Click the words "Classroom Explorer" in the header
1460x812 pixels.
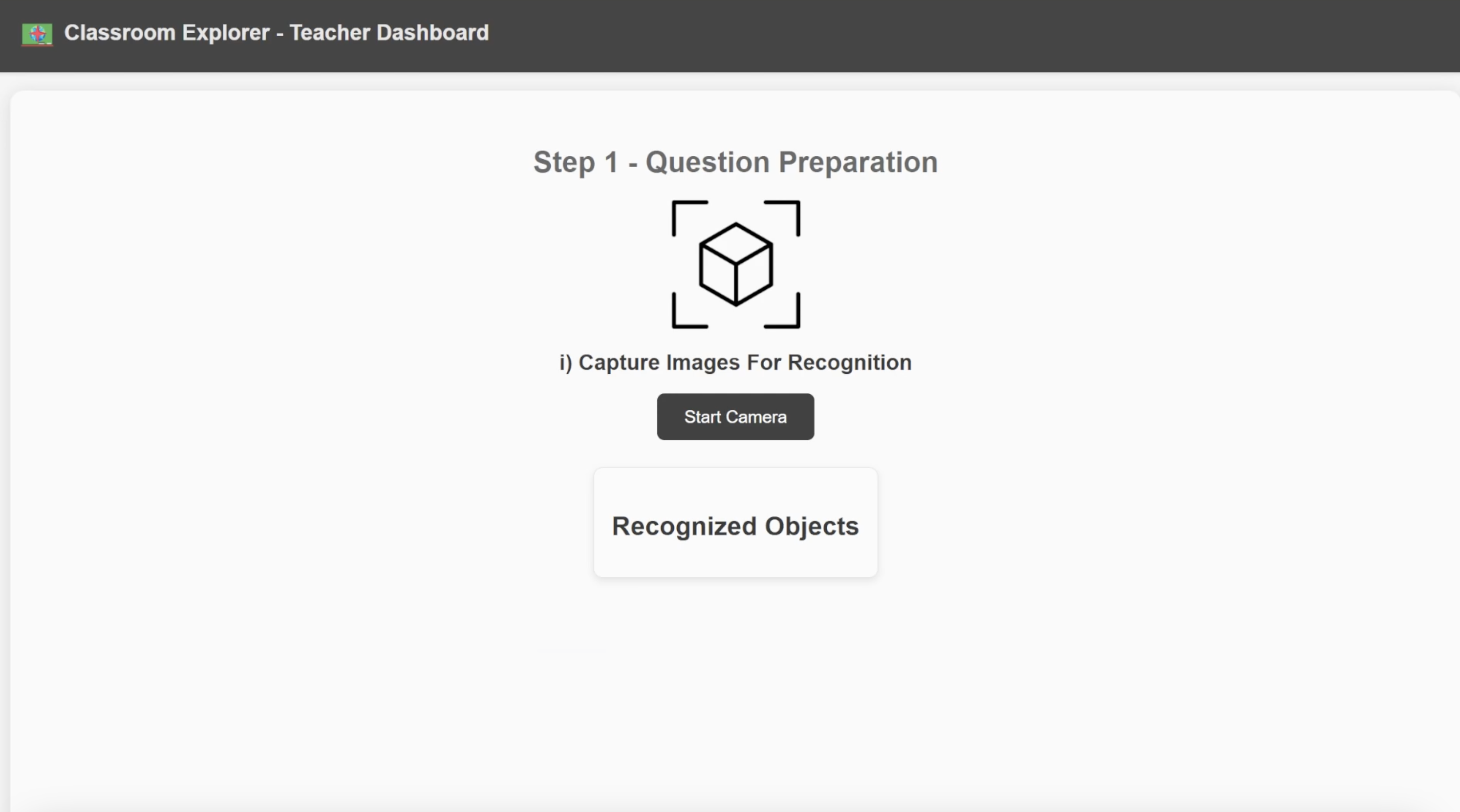point(167,33)
